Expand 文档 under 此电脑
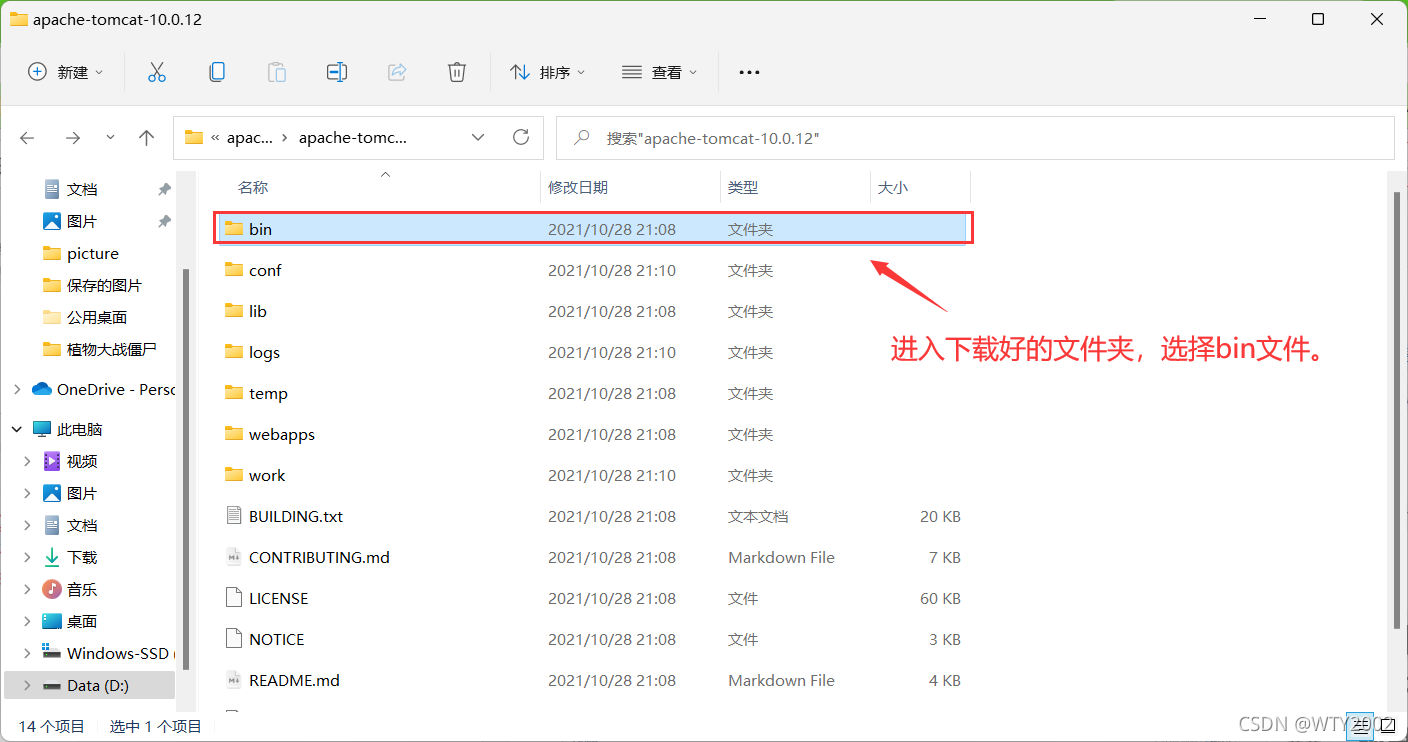This screenshot has height=742, width=1408. click(28, 525)
